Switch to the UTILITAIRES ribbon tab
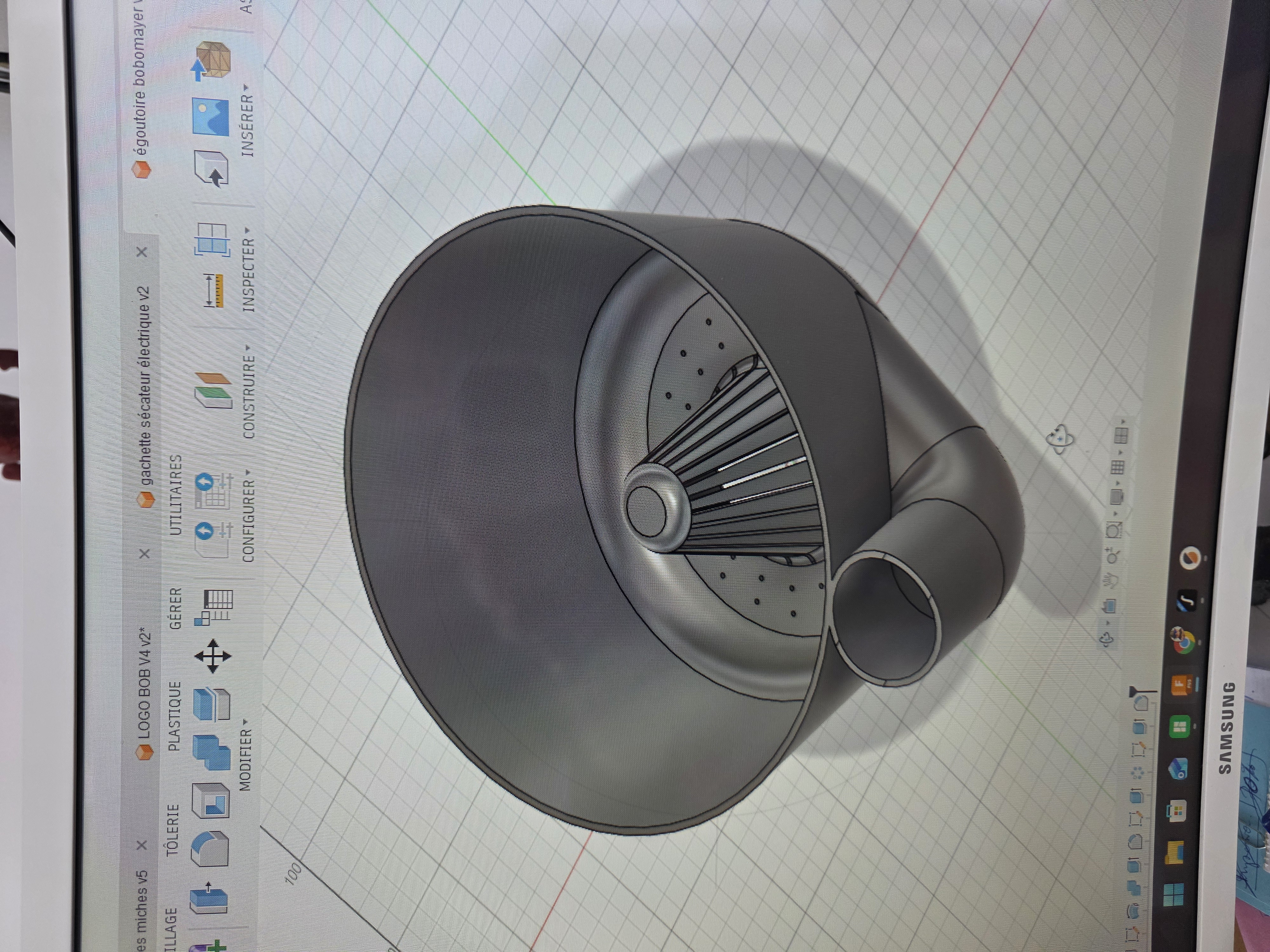This screenshot has width=1270, height=952. click(176, 495)
